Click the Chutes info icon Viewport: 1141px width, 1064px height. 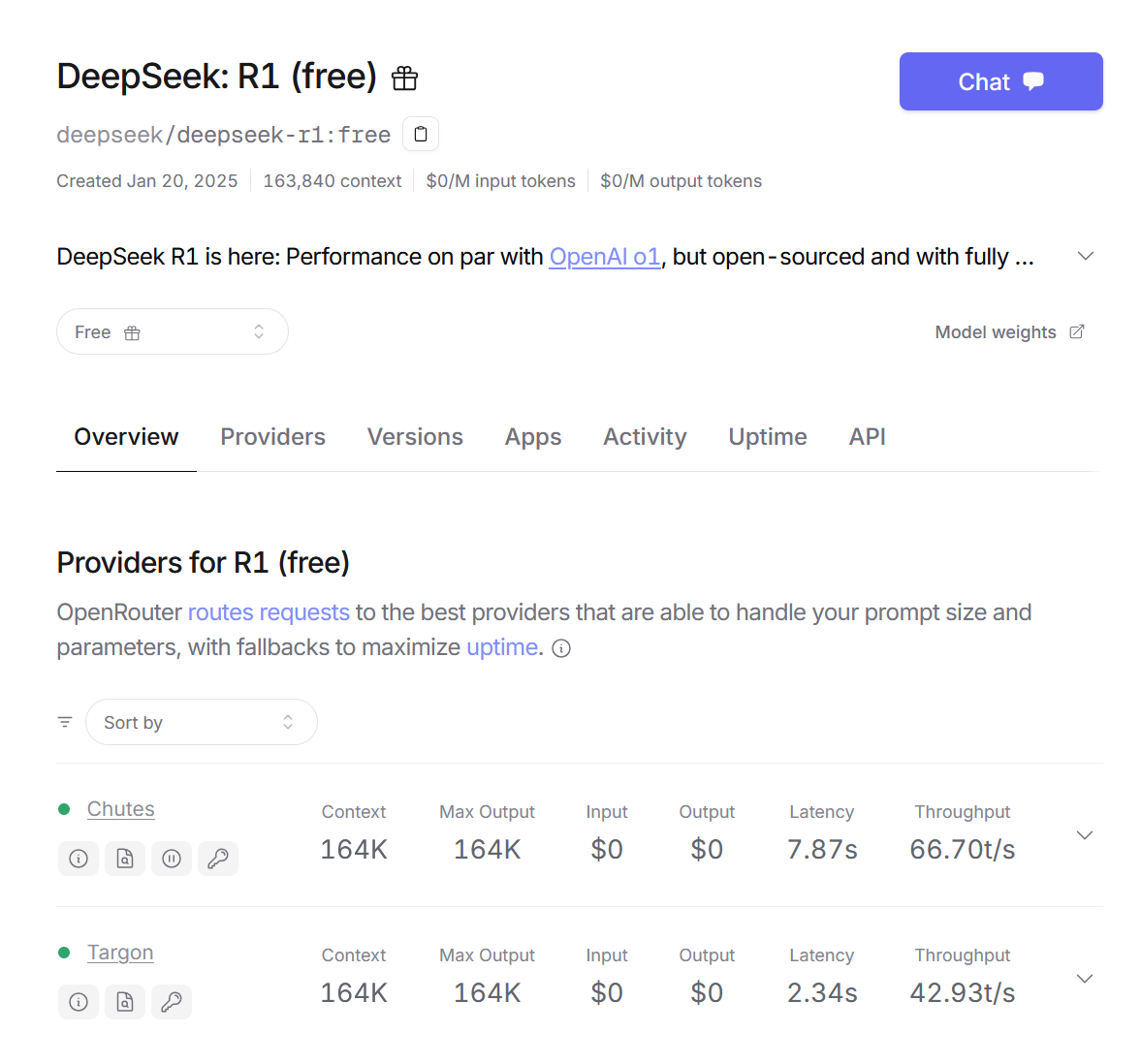[x=79, y=859]
